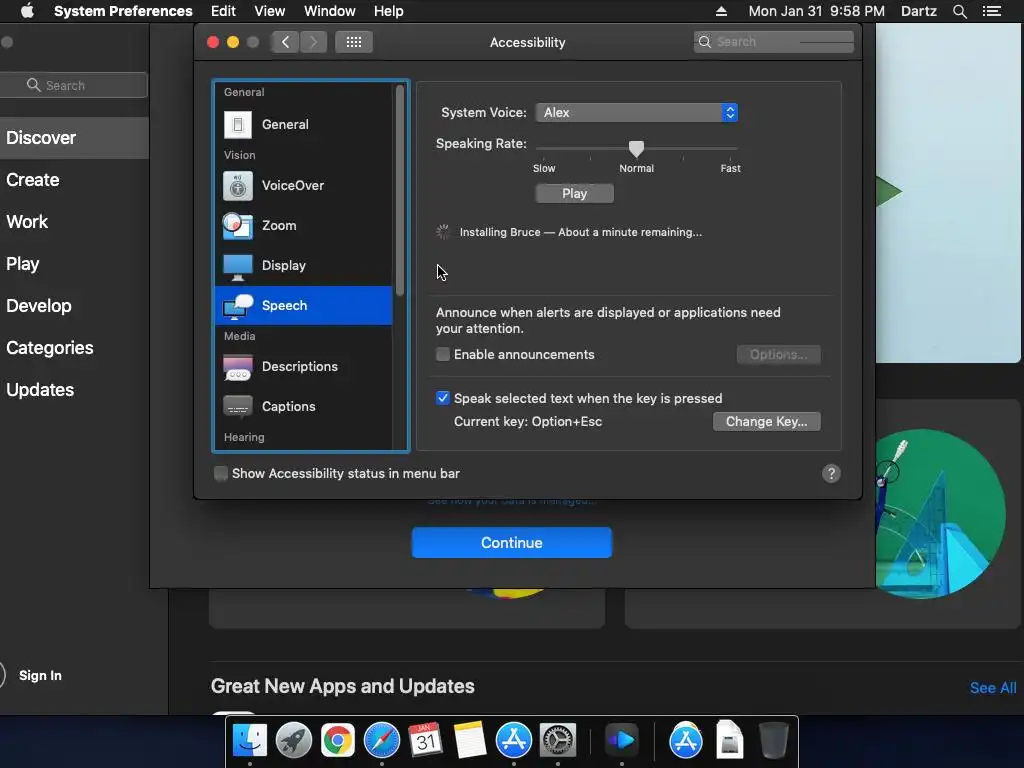Click the menu bar date and time
Image resolution: width=1024 pixels, height=768 pixels.
click(x=816, y=11)
